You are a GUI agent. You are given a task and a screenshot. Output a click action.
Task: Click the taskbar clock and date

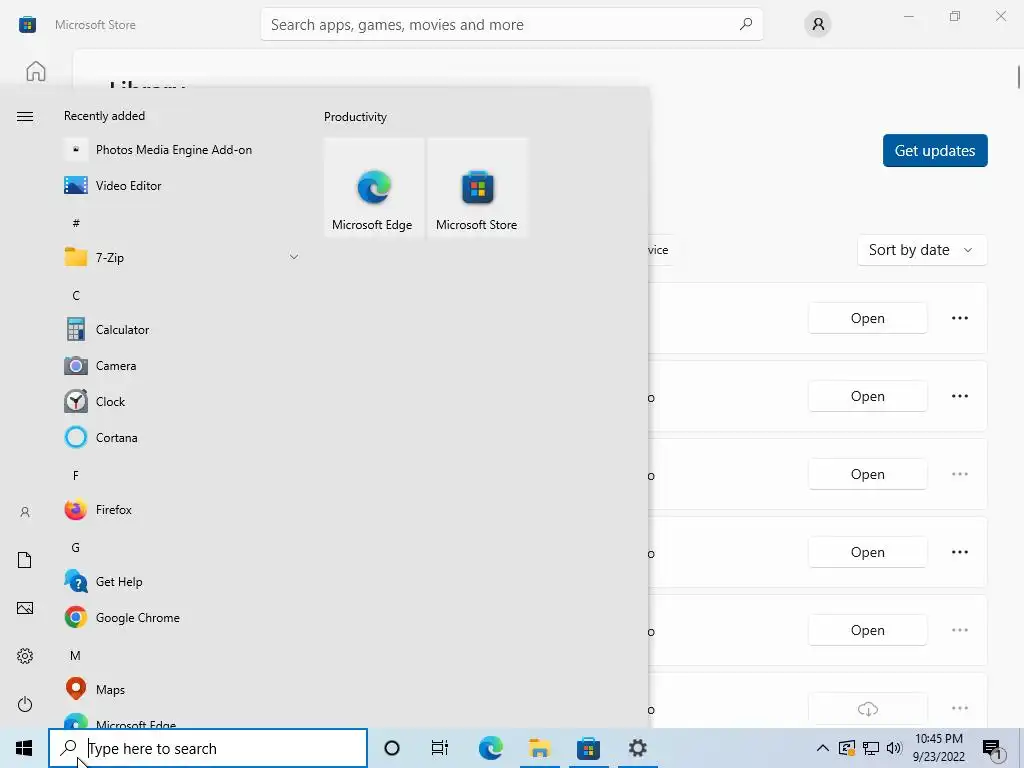coord(938,748)
